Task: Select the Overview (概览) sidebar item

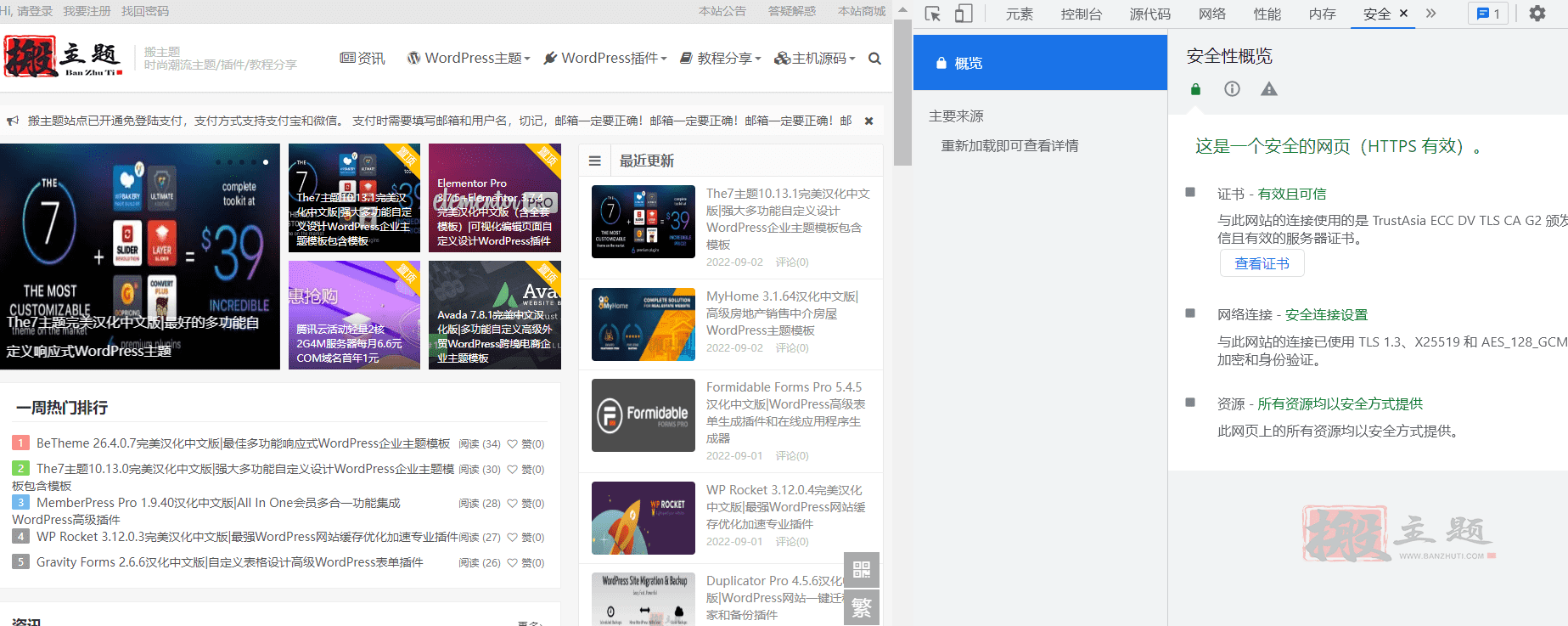Action: 1040,63
